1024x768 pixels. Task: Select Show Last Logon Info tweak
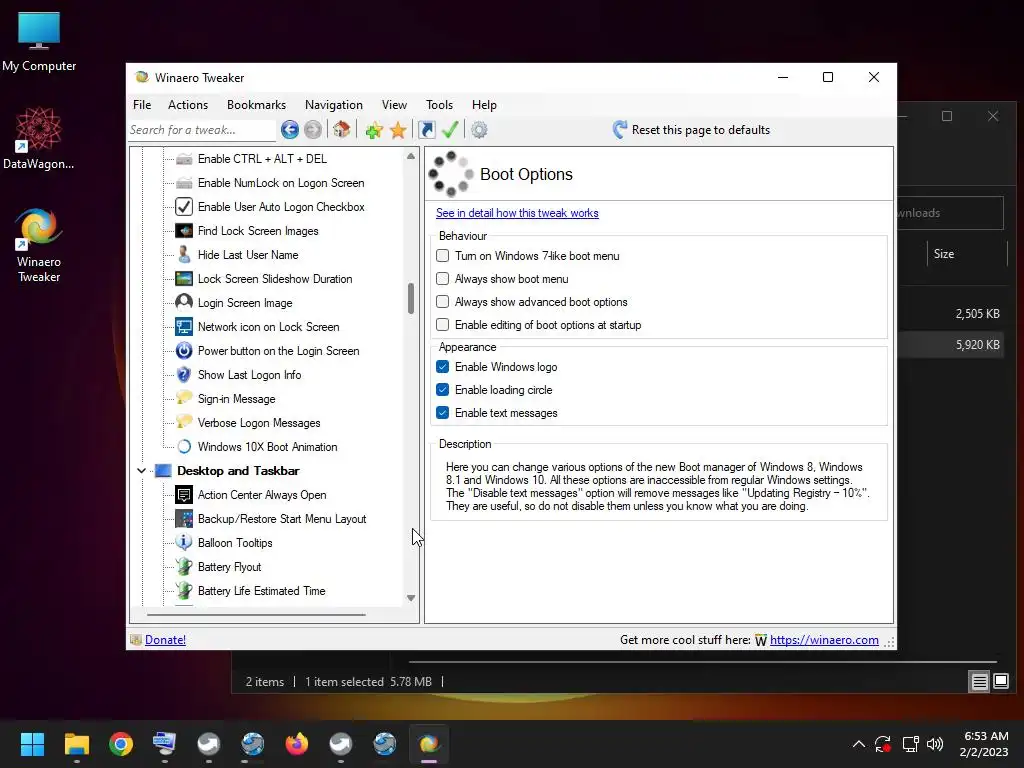pyautogui.click(x=249, y=375)
